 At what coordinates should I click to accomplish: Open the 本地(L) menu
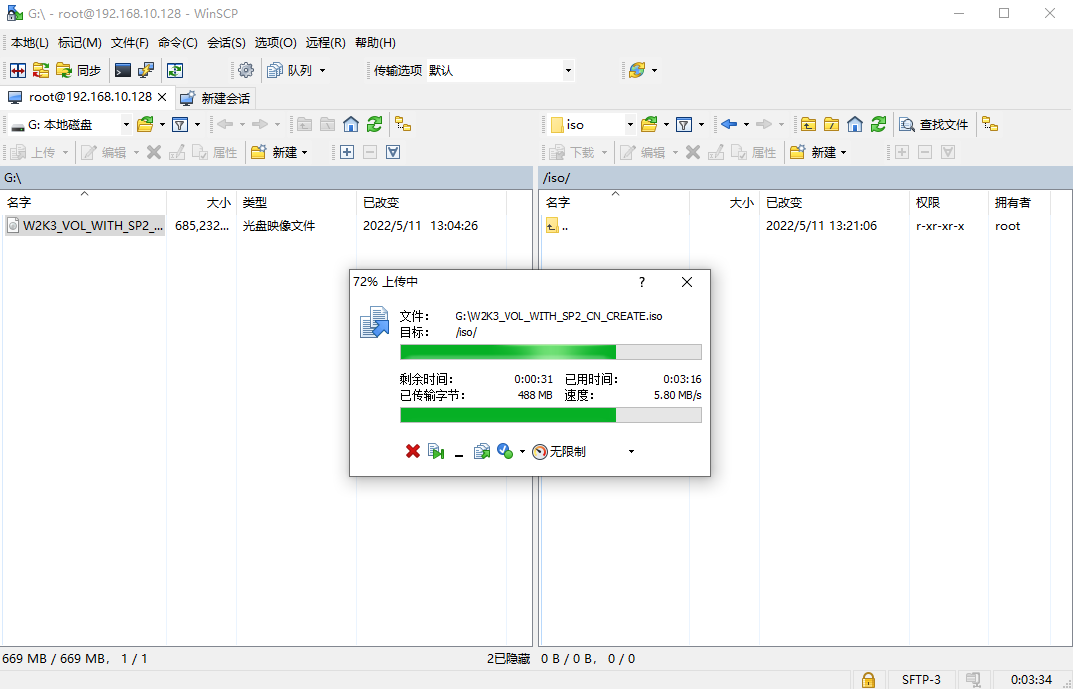tap(29, 42)
